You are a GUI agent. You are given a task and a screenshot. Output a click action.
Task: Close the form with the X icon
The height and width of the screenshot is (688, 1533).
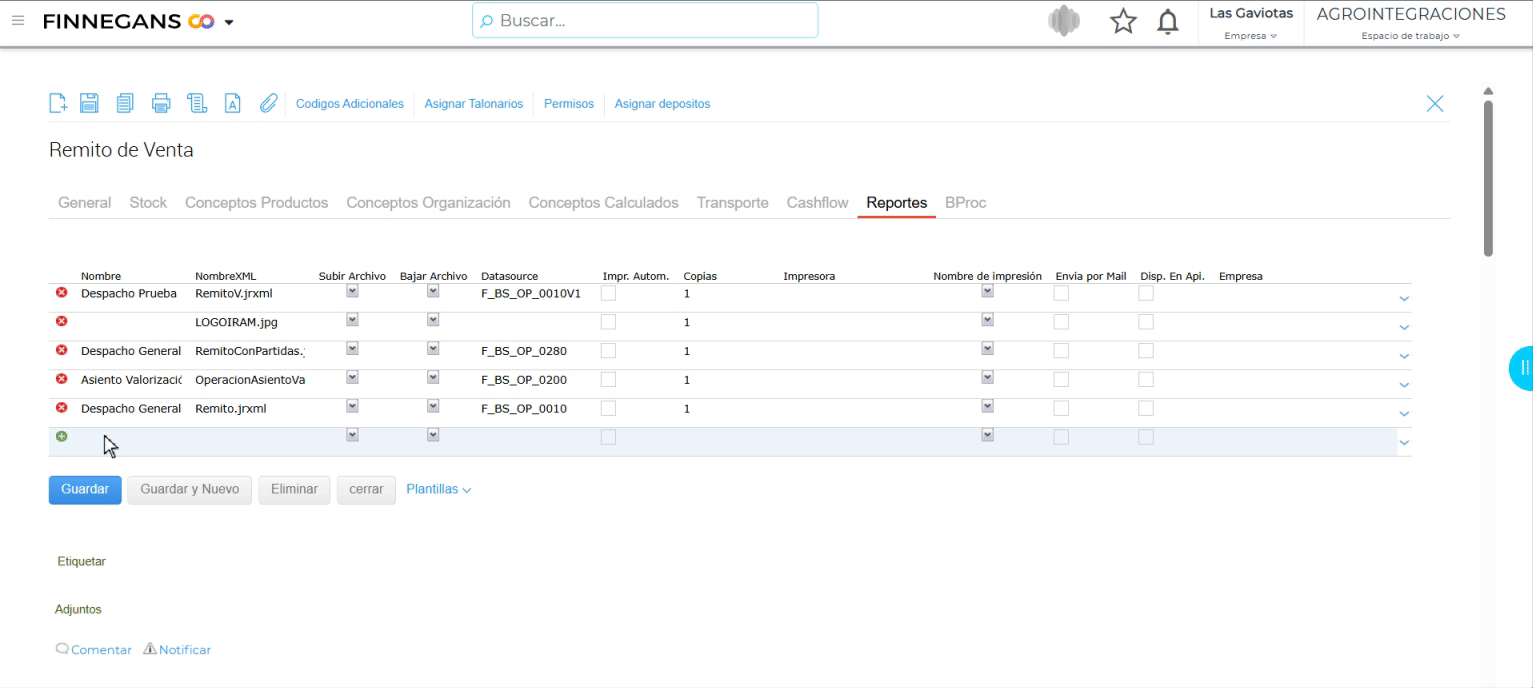pos(1435,103)
